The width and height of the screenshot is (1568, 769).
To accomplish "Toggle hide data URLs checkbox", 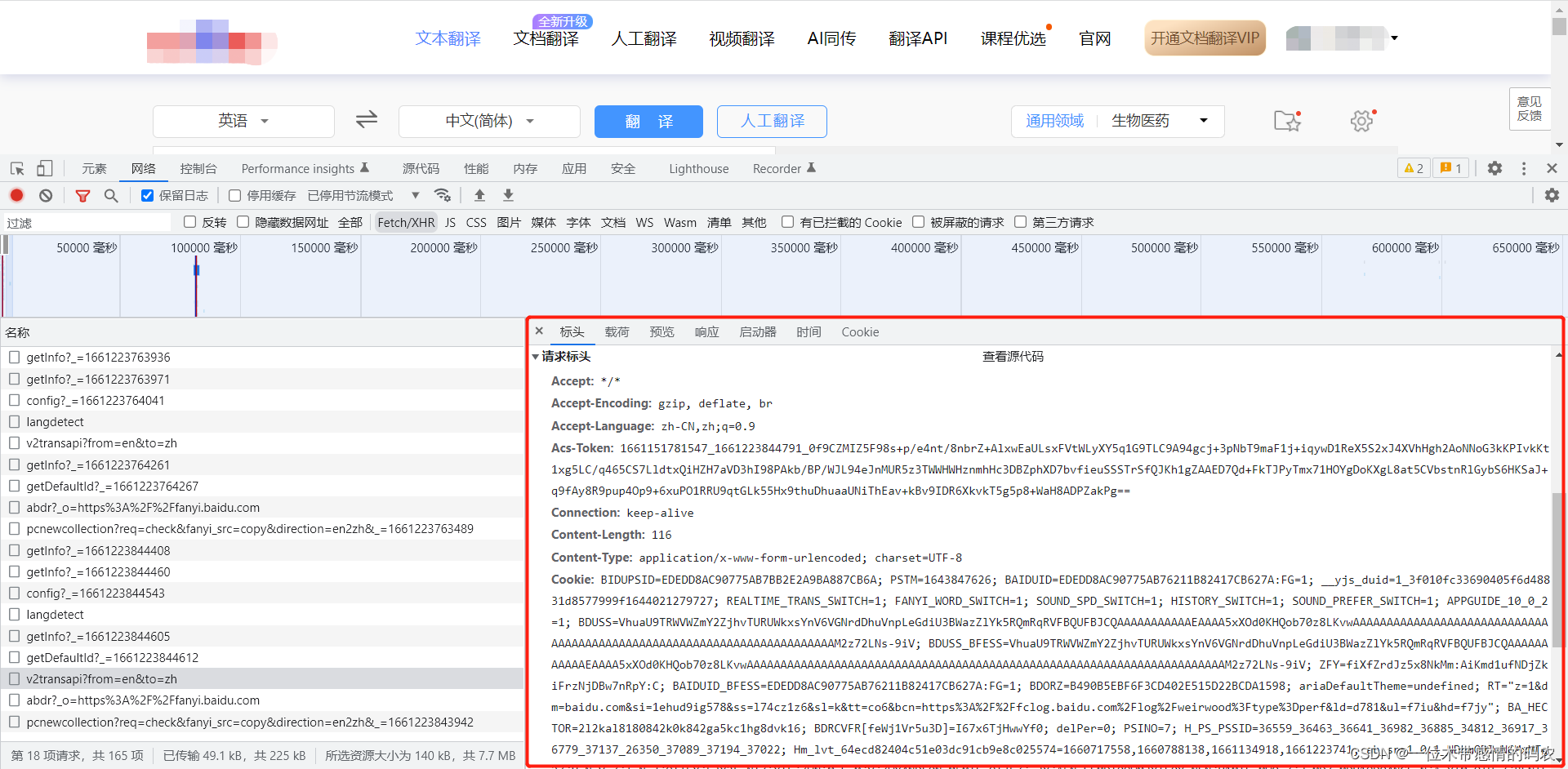I will click(243, 222).
